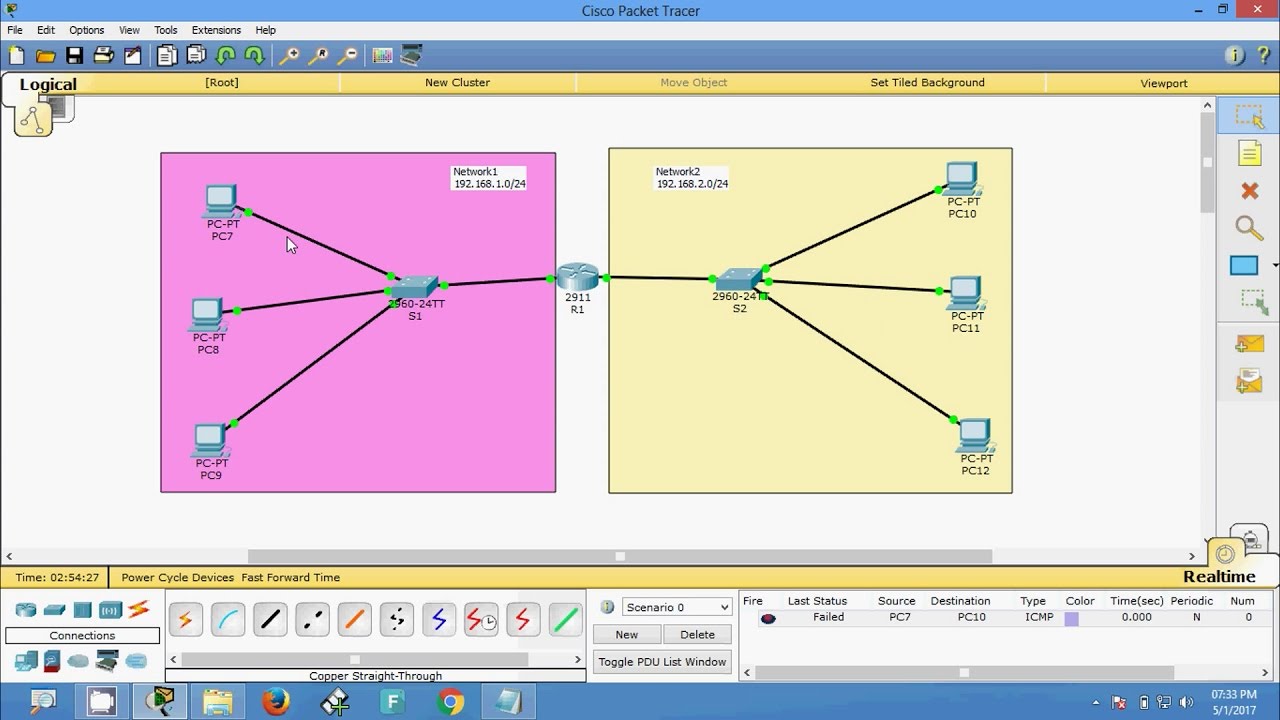Add a Complex PDU envelope

[x=1249, y=381]
